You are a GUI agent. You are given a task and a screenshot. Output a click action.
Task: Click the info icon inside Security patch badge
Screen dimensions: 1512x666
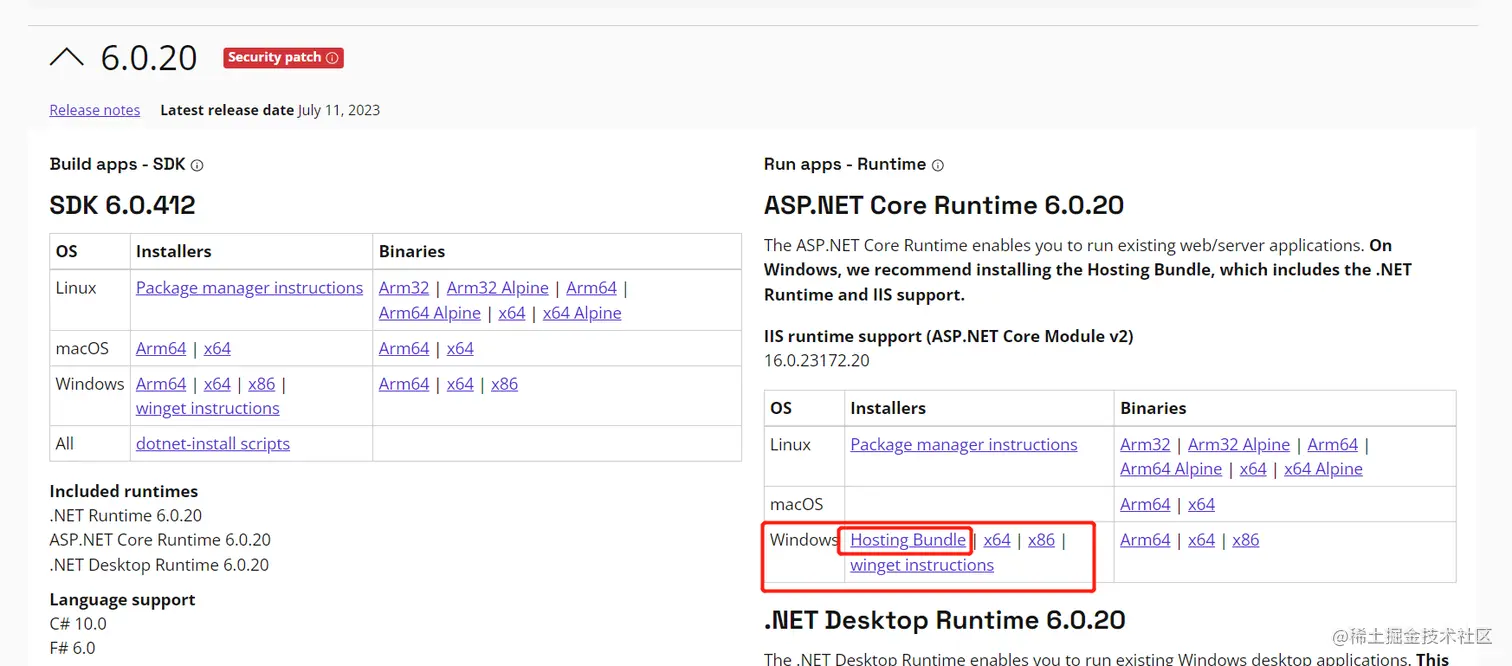tap(332, 58)
